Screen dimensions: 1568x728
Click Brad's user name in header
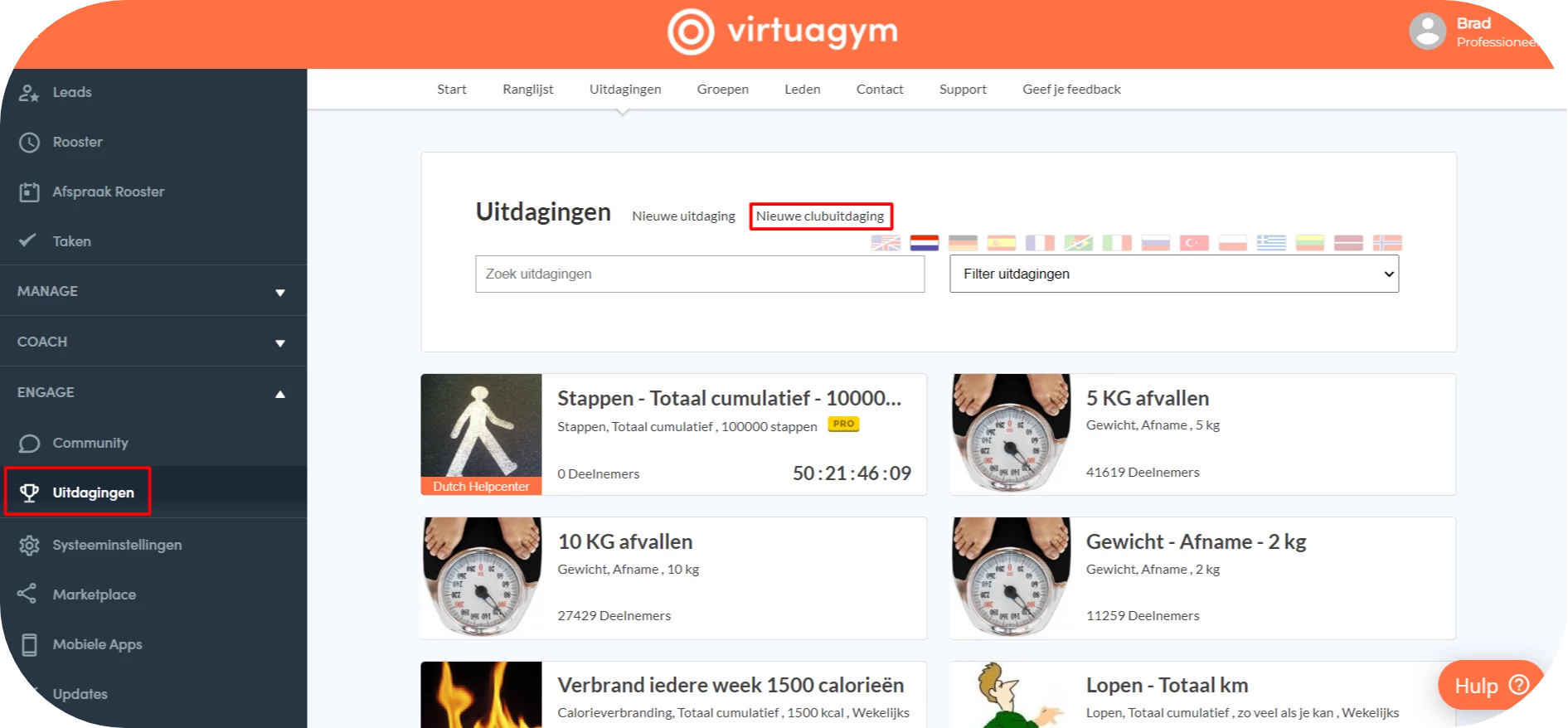1473,23
